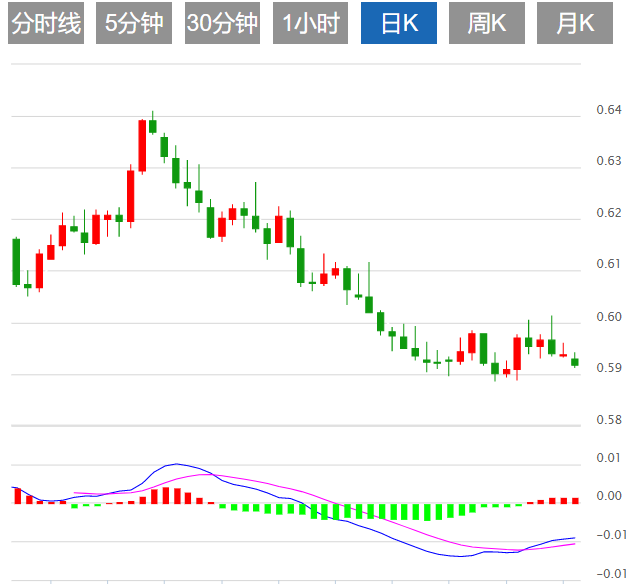Select the 5分钟 chart interval
Screen dimensions: 633x584
134,23
